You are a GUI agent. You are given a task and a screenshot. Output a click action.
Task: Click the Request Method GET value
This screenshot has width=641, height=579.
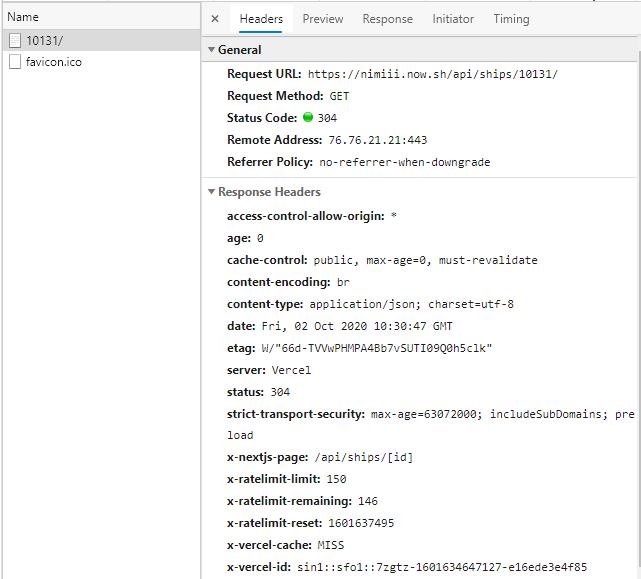339,96
